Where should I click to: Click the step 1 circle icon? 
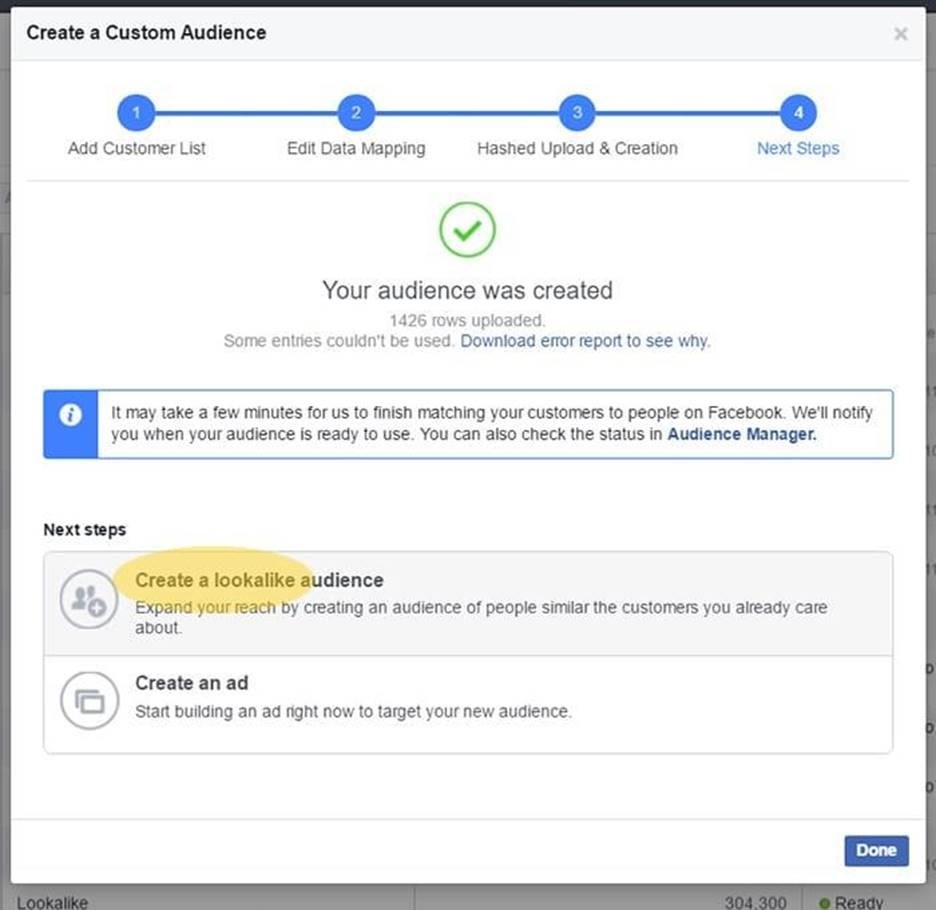tap(136, 113)
